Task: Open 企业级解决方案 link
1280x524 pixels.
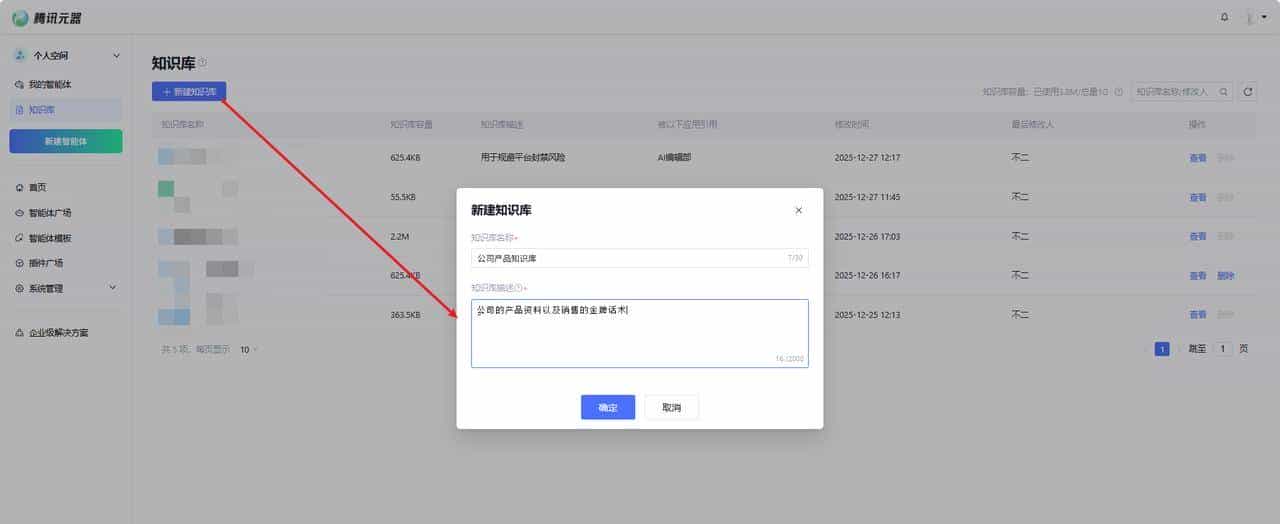Action: (x=58, y=333)
